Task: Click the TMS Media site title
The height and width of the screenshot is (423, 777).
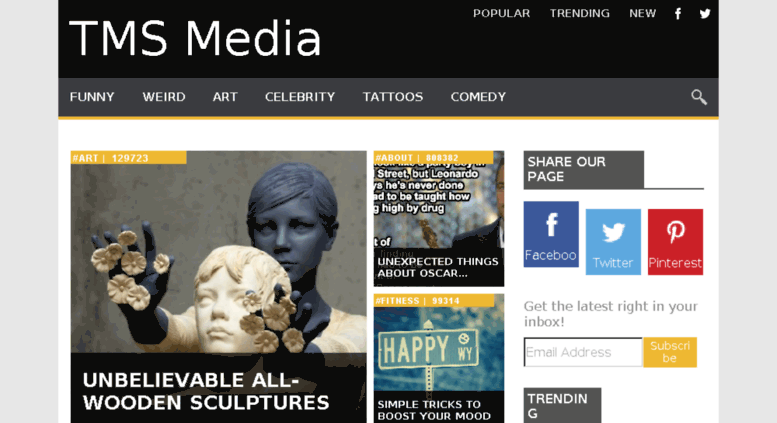Action: click(195, 39)
